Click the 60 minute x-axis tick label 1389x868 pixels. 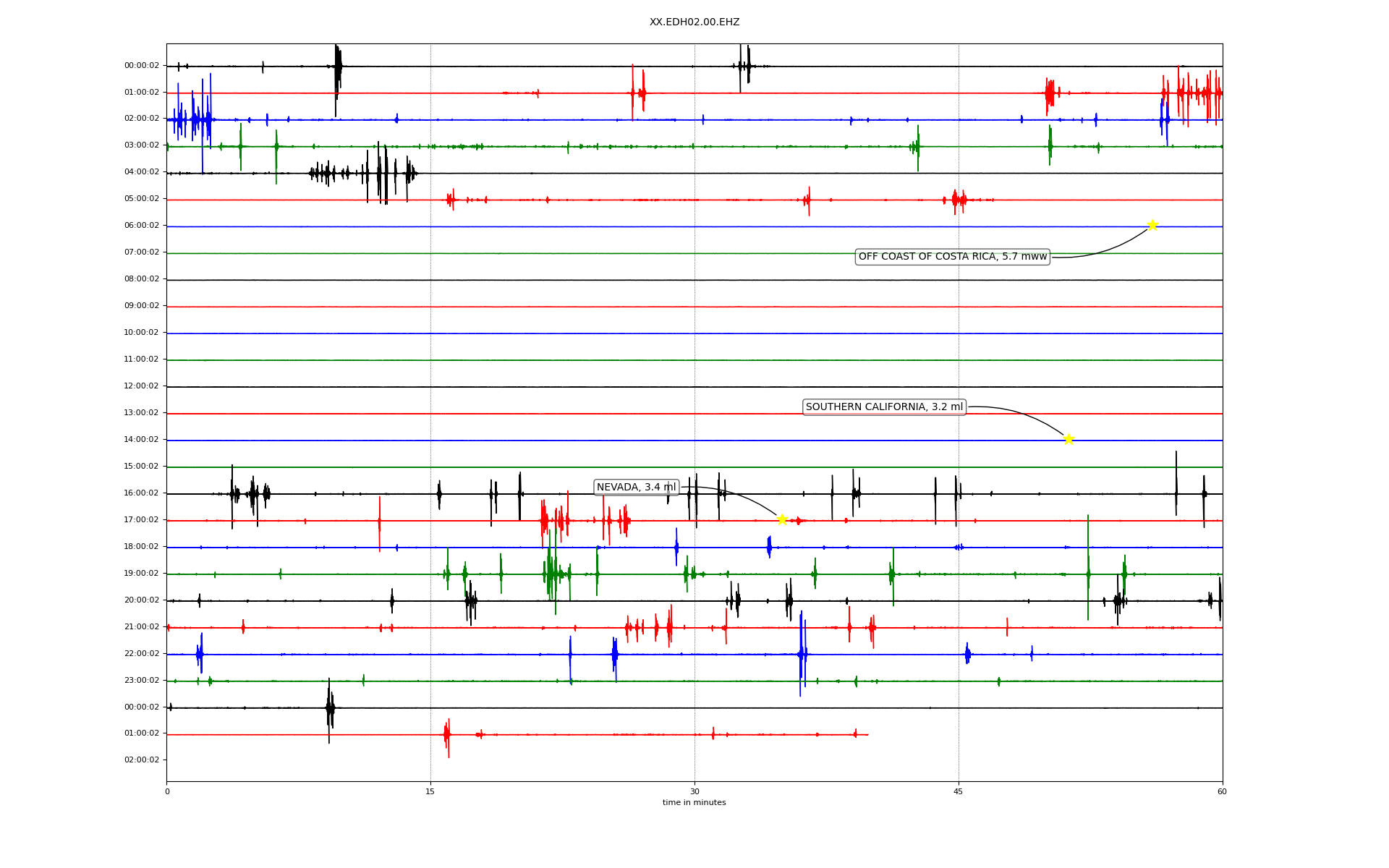(x=1222, y=792)
